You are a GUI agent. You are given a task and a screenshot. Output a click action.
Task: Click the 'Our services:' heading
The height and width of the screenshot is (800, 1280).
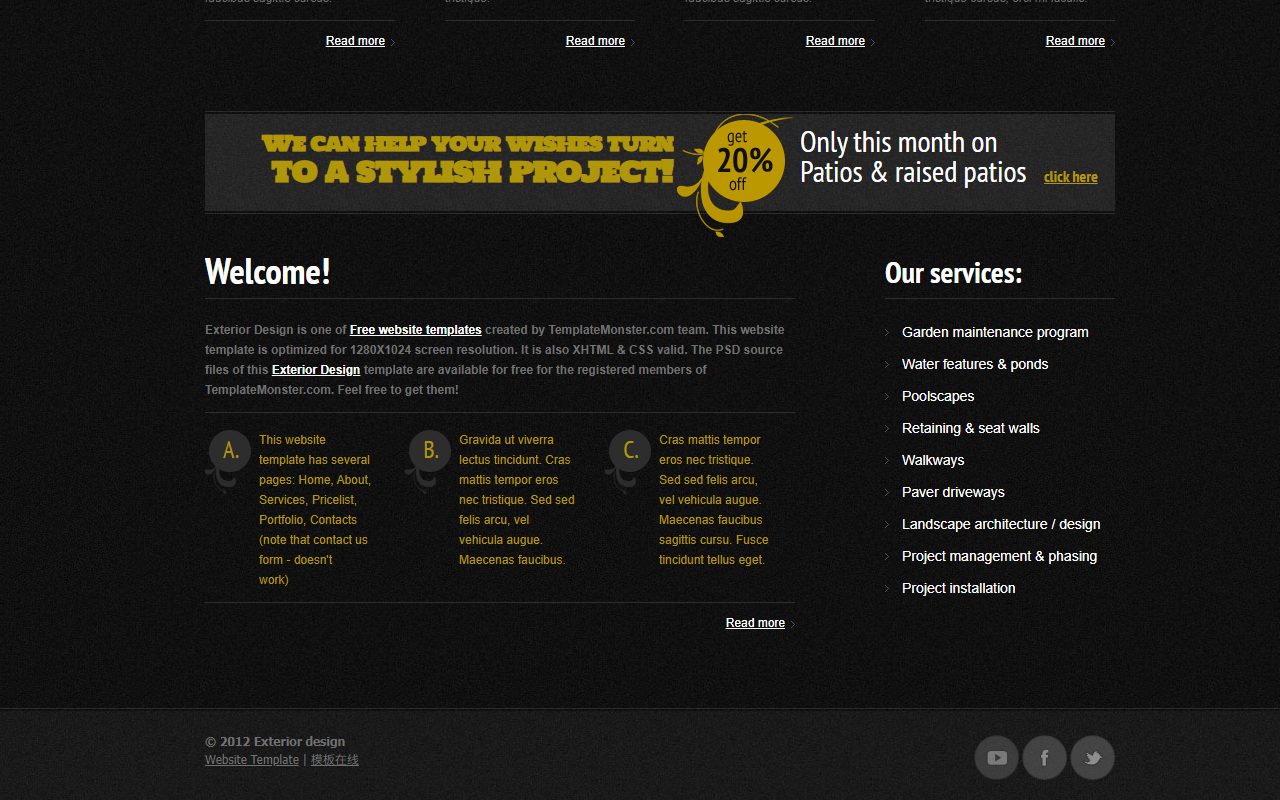(x=953, y=273)
